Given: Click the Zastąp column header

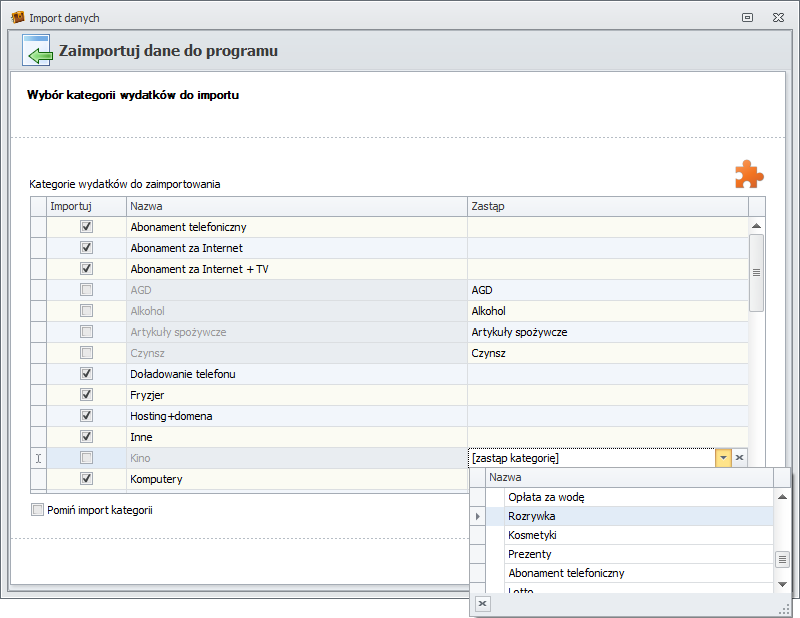Looking at the screenshot, I should click(607, 206).
